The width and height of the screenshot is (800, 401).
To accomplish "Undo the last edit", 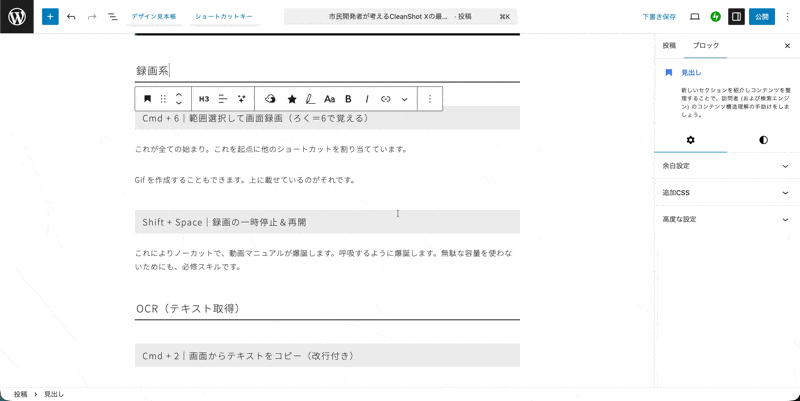I will [71, 17].
